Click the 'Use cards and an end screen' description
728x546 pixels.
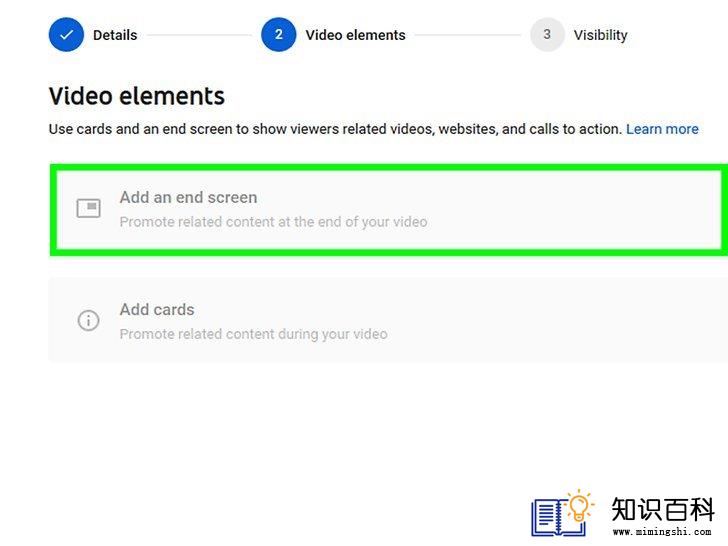pyautogui.click(x=335, y=129)
